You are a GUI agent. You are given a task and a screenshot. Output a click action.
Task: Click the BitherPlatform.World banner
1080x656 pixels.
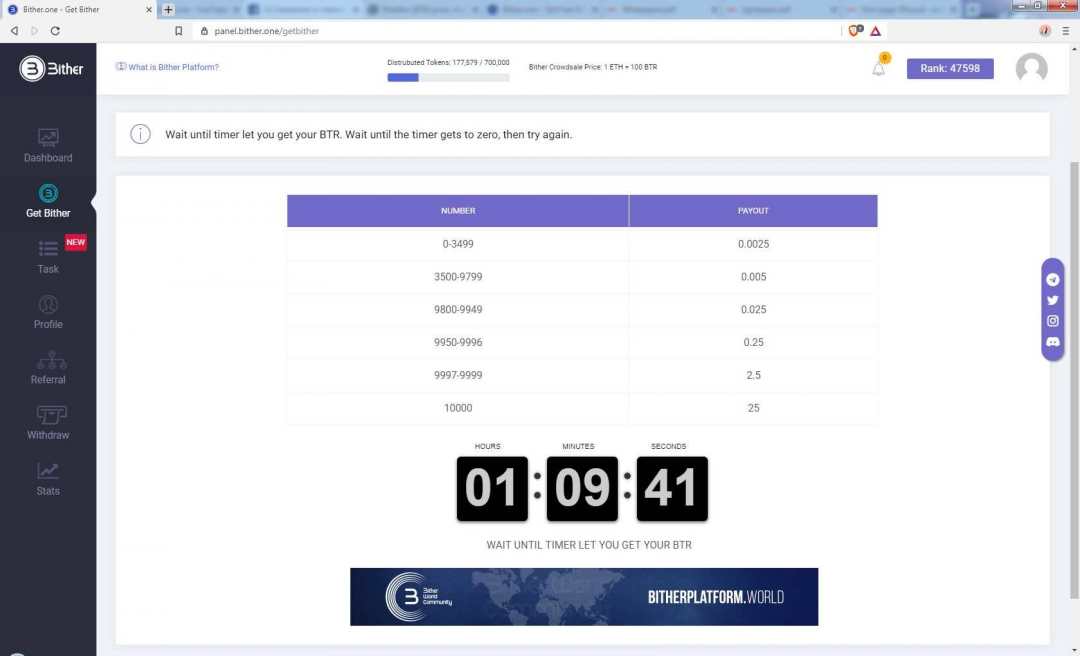(583, 597)
